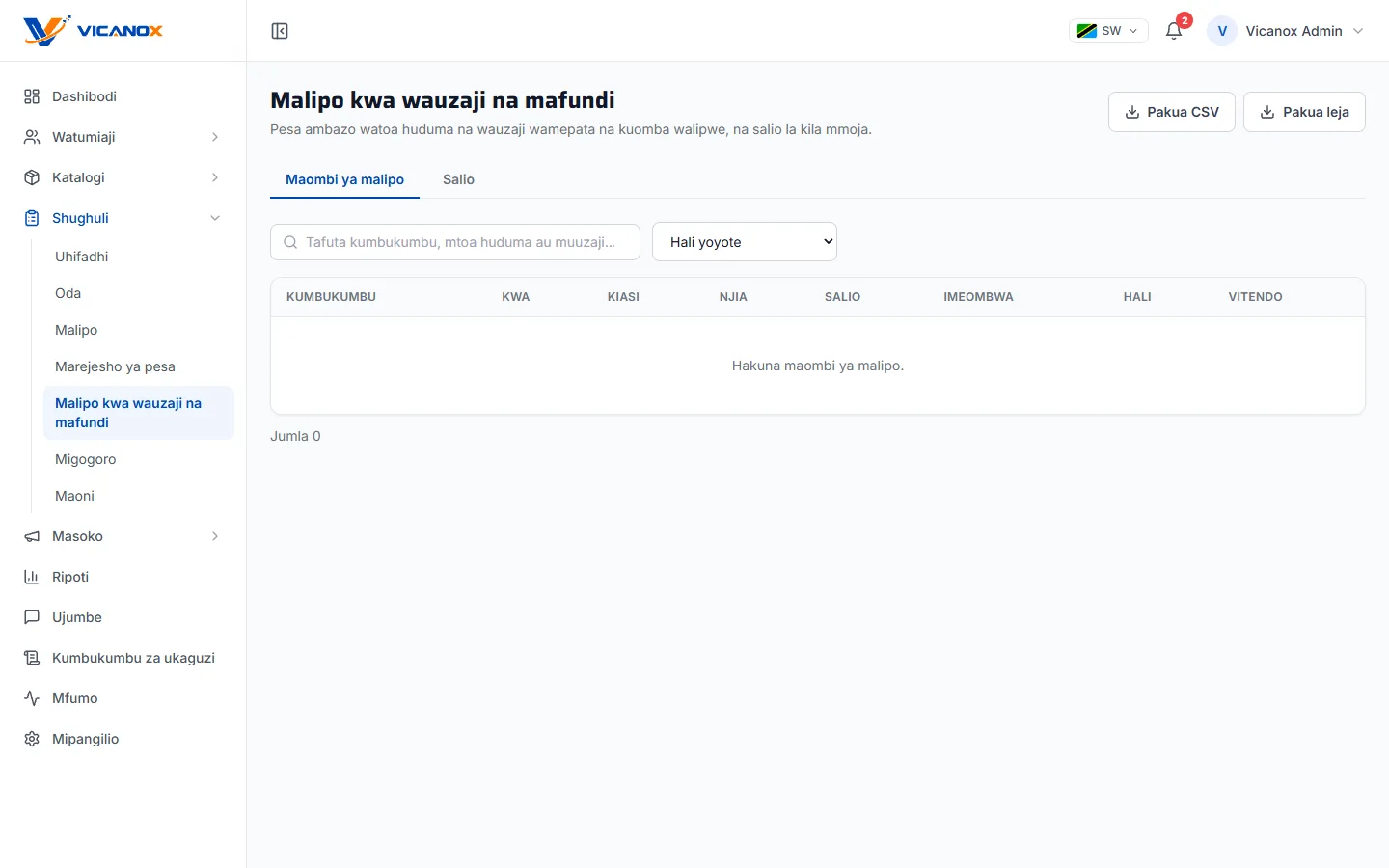
Task: Open Maoni in the sidebar
Action: pyautogui.click(x=139, y=496)
